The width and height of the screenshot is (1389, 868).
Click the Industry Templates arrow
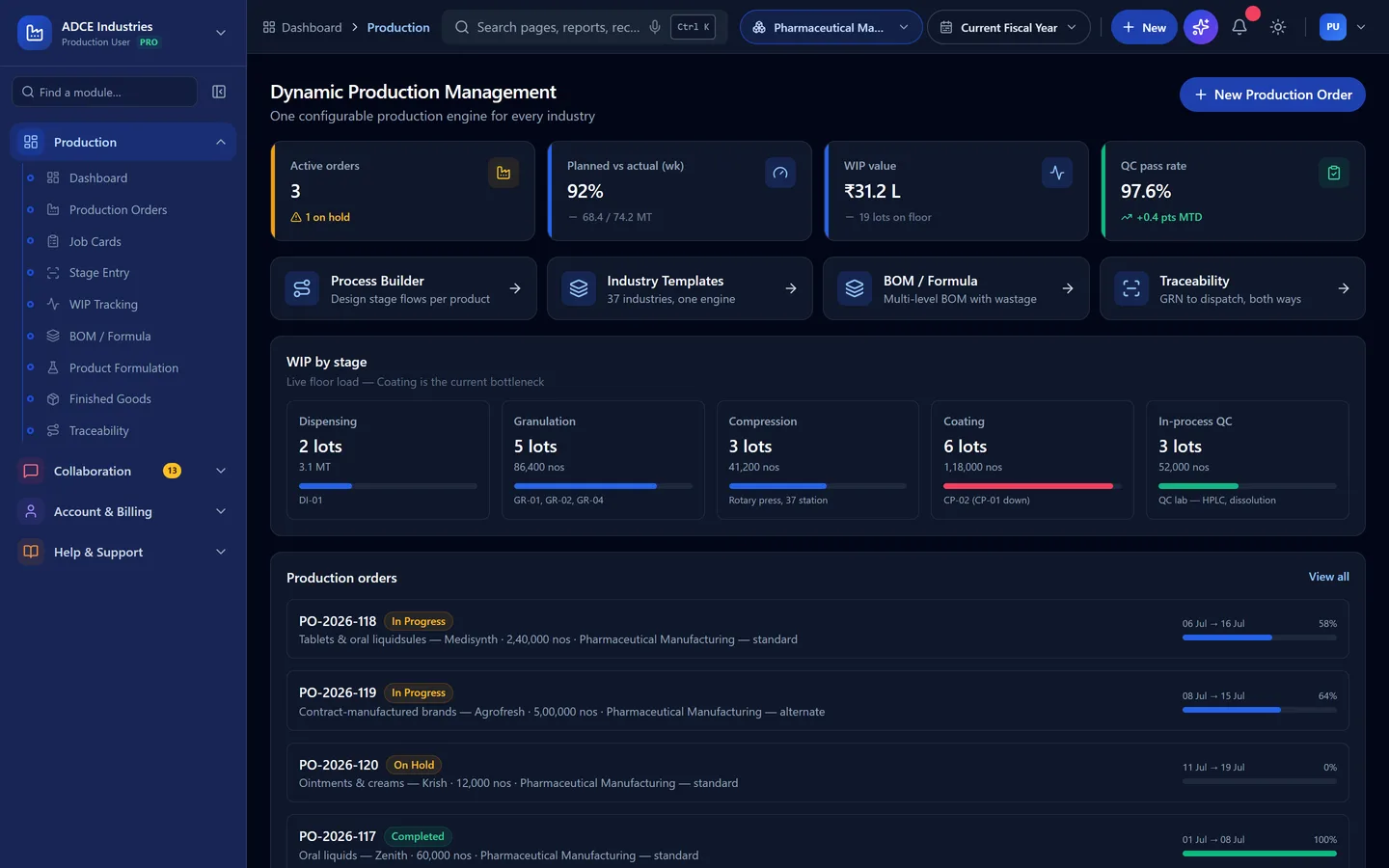(x=791, y=288)
